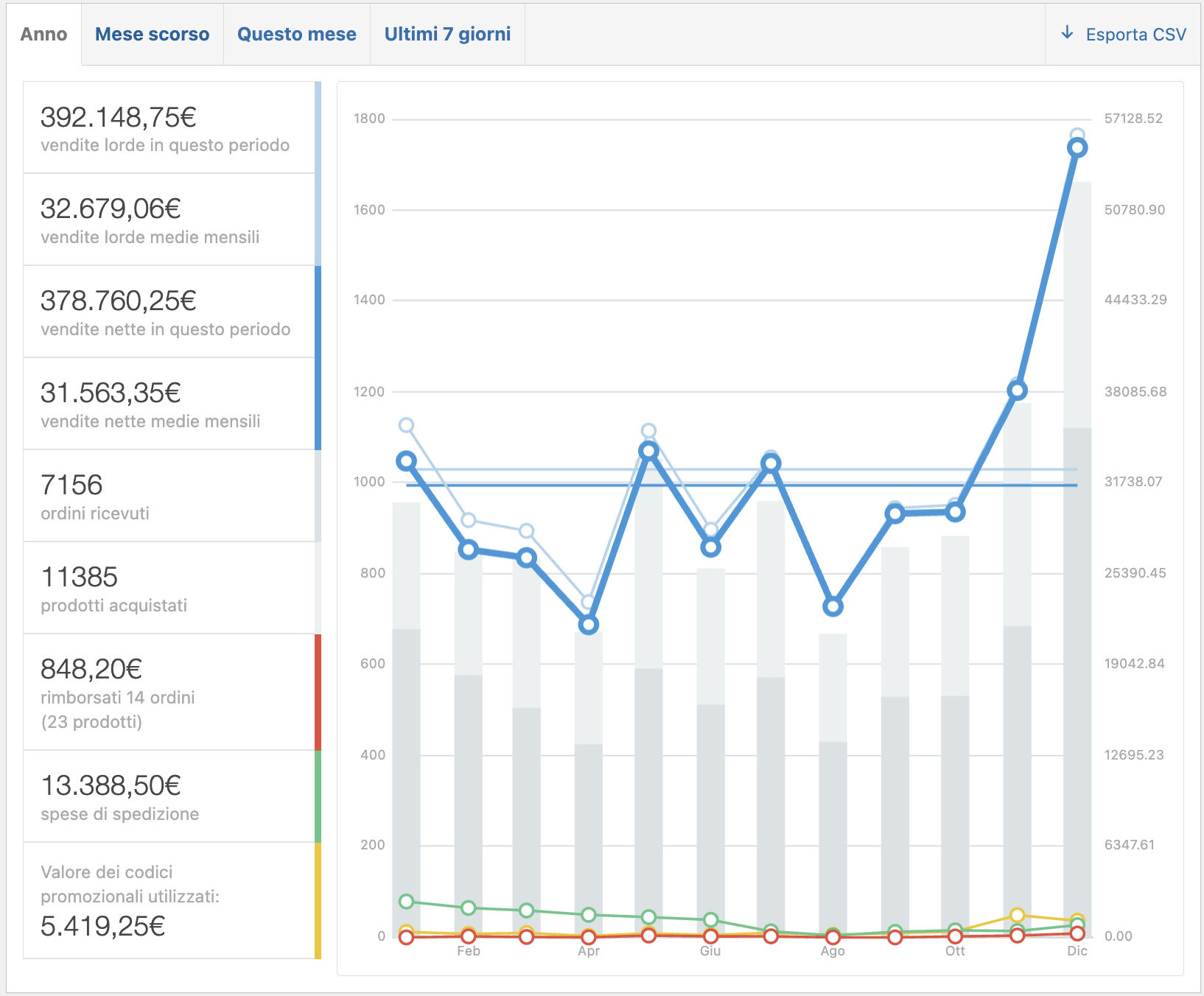This screenshot has width=1204, height=996.
Task: Select the spese di spedizione legend item
Action: point(169,796)
